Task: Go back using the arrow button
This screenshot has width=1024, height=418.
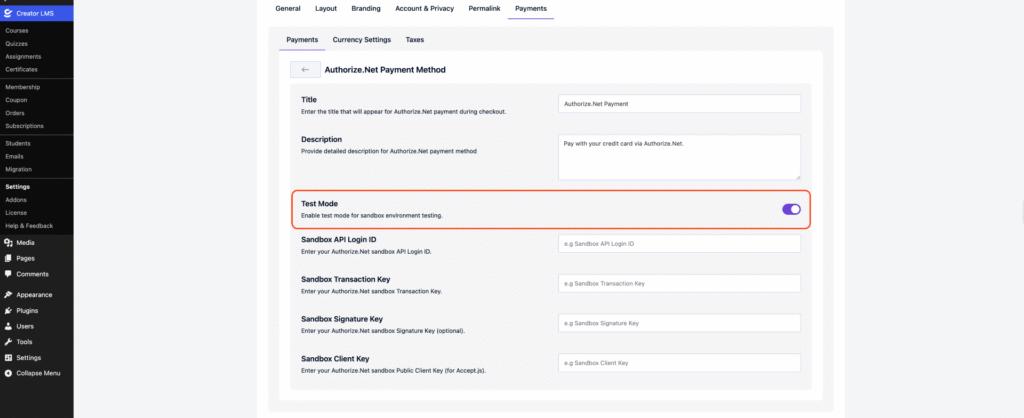Action: tap(305, 69)
